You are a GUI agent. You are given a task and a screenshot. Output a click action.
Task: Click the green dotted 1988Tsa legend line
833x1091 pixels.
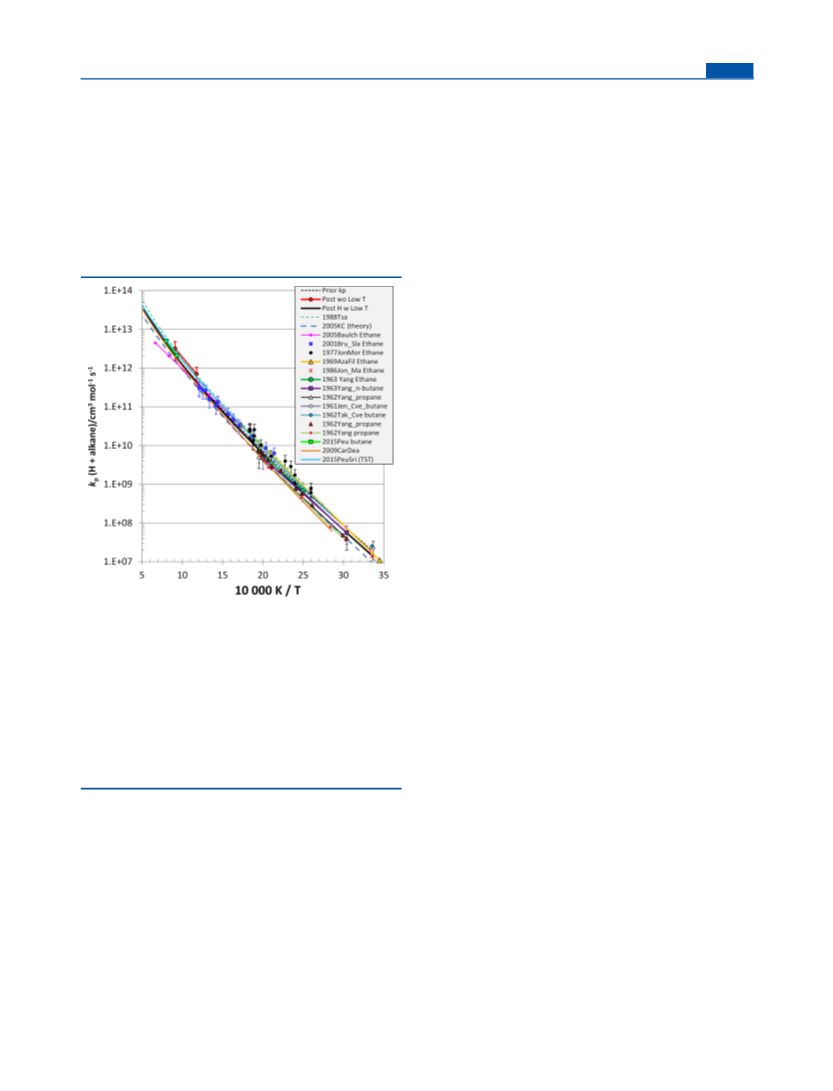[310, 317]
